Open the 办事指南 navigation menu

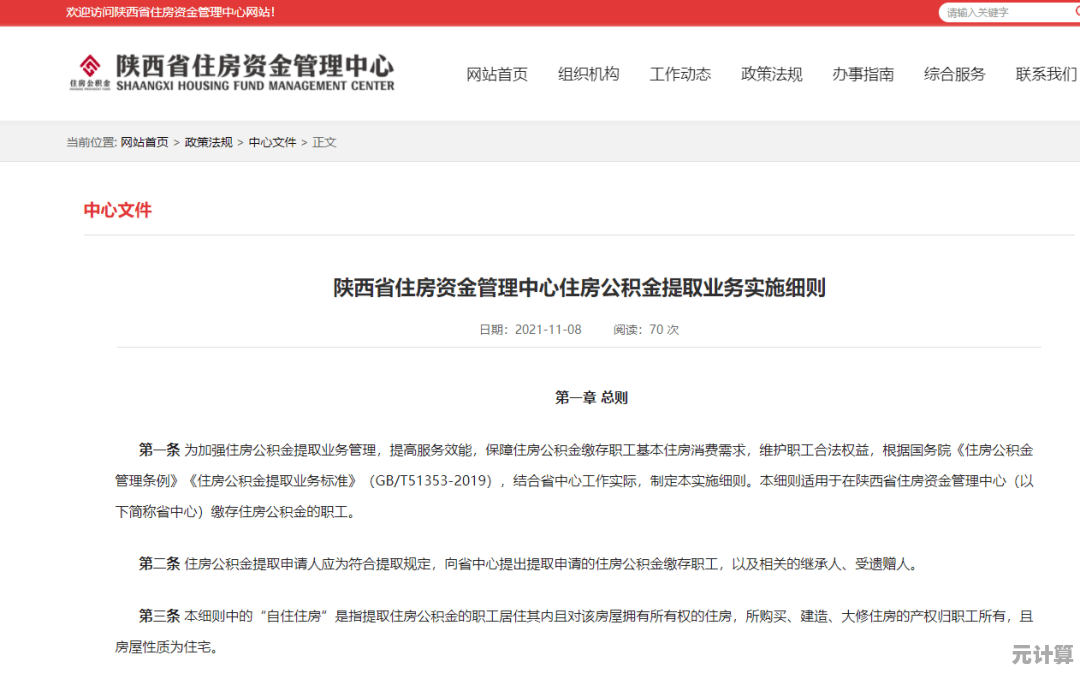tap(863, 74)
